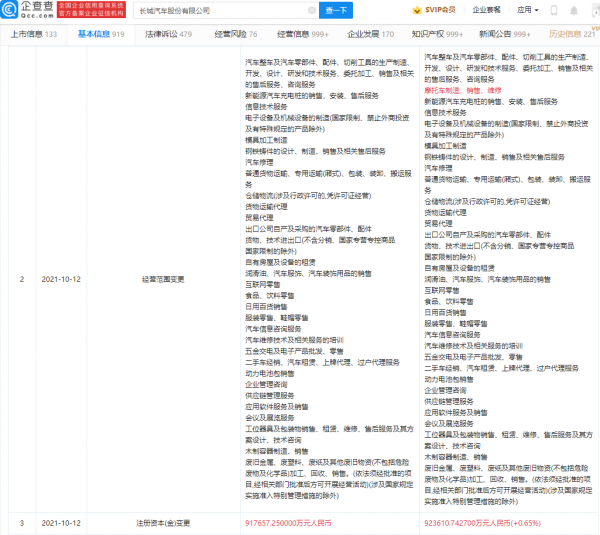The height and width of the screenshot is (535, 600).
Task: Click 应用软件服务及销售 in the right scope column
Action: 456,413
